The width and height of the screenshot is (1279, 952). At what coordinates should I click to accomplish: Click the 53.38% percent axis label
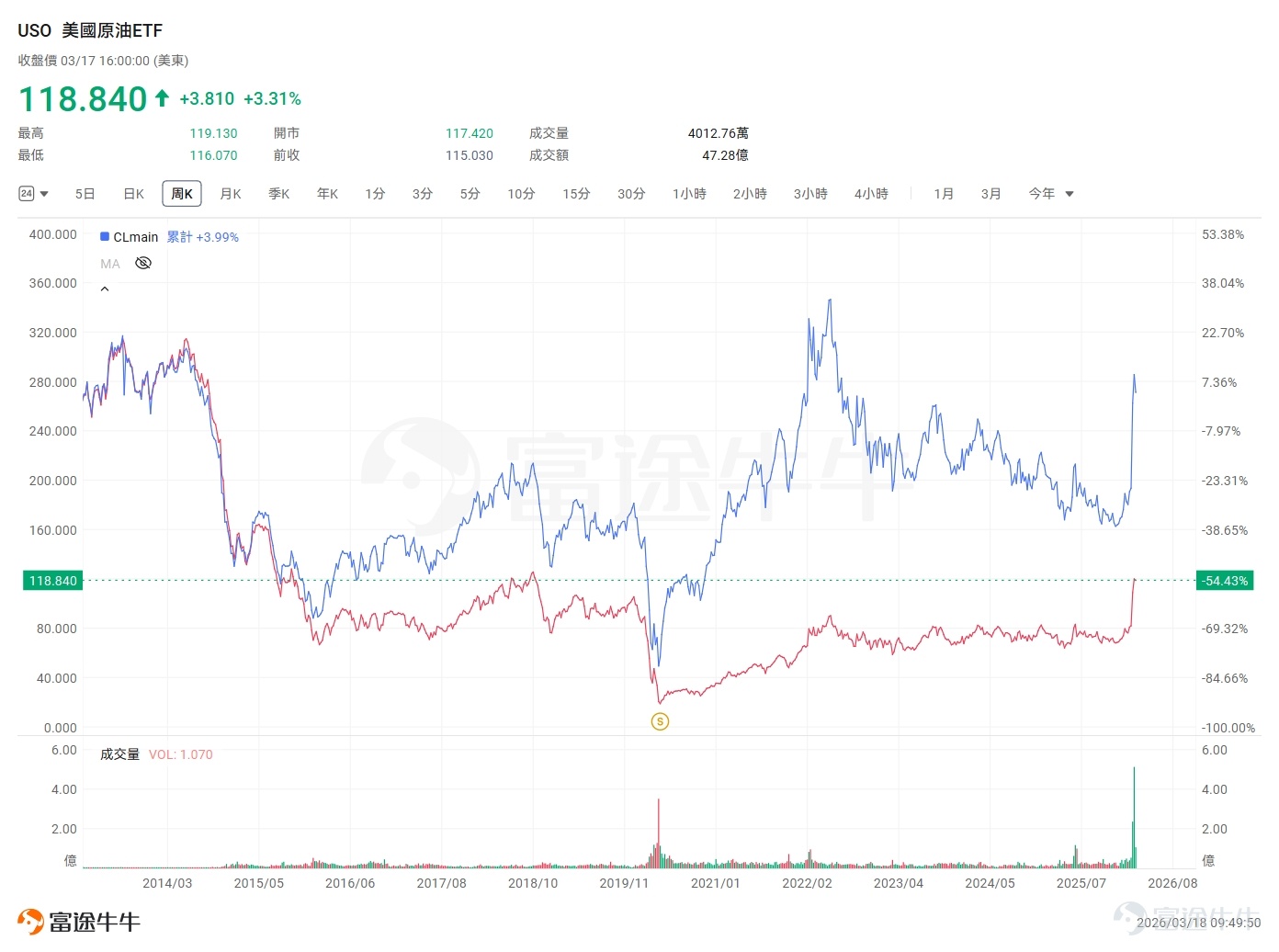pos(1223,234)
